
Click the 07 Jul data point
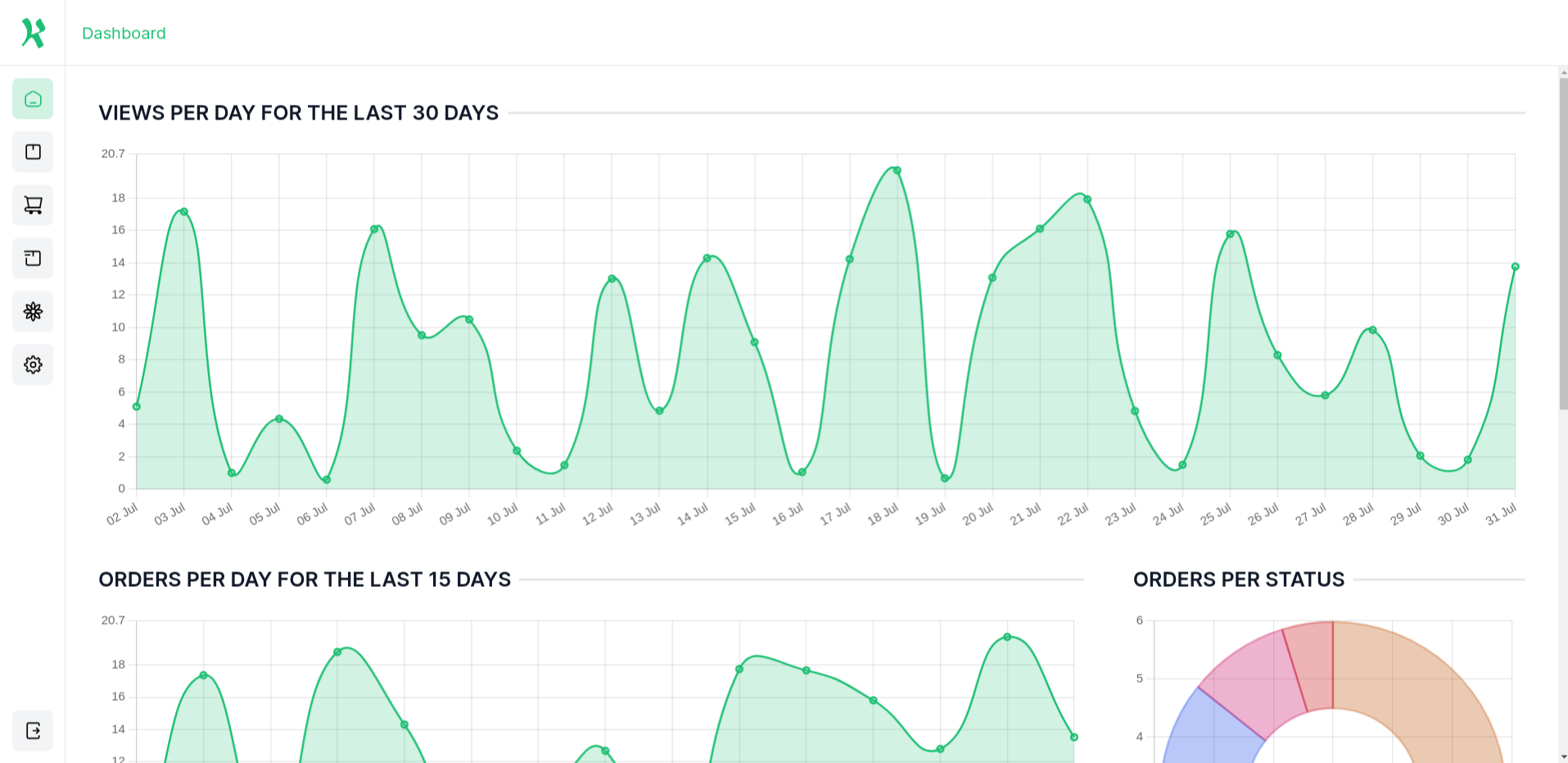tap(374, 229)
